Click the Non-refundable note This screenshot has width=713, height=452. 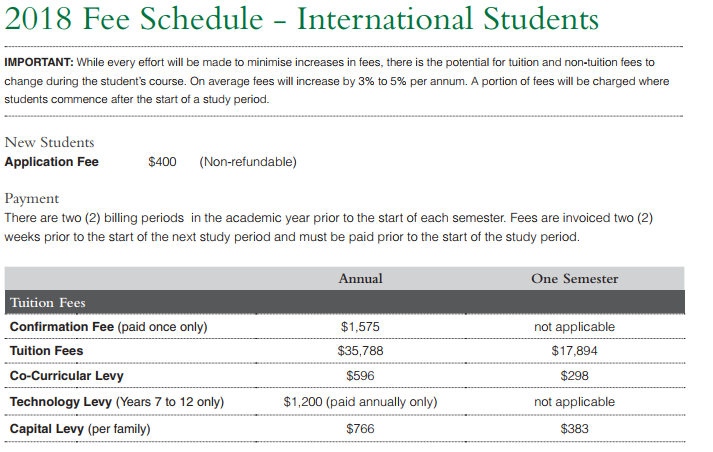[x=247, y=162]
